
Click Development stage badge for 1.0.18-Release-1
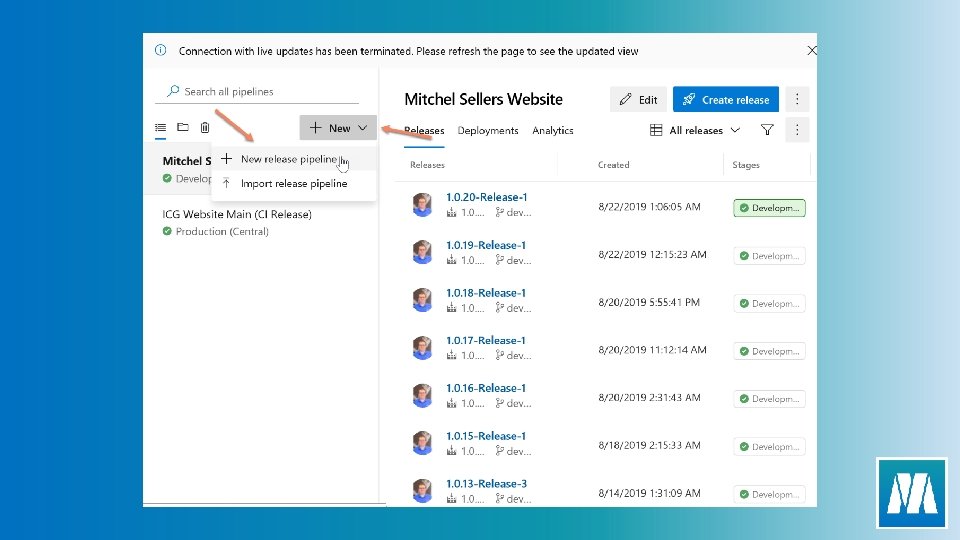tap(769, 304)
